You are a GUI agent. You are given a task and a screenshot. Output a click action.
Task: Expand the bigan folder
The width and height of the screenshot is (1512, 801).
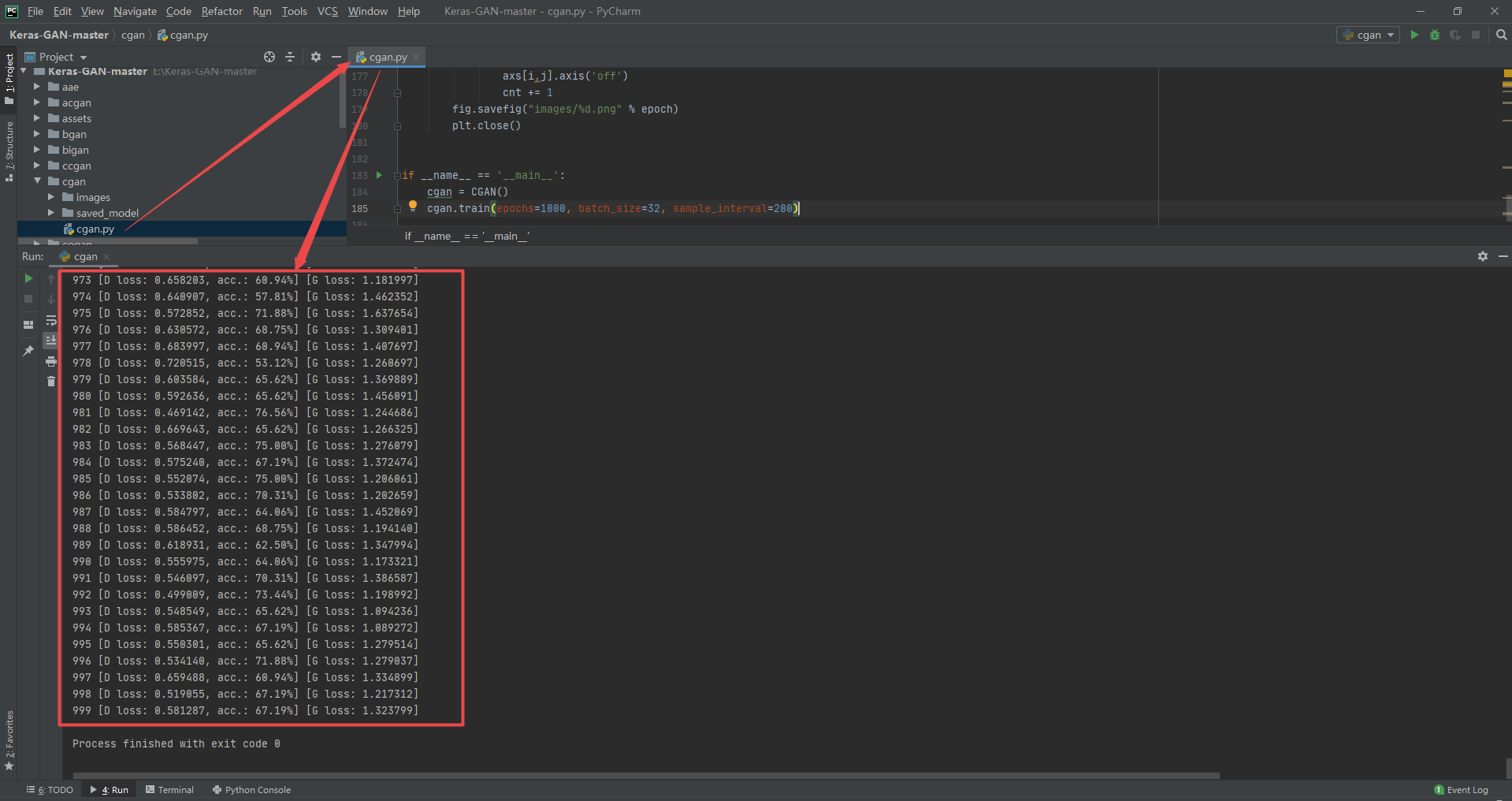point(37,150)
